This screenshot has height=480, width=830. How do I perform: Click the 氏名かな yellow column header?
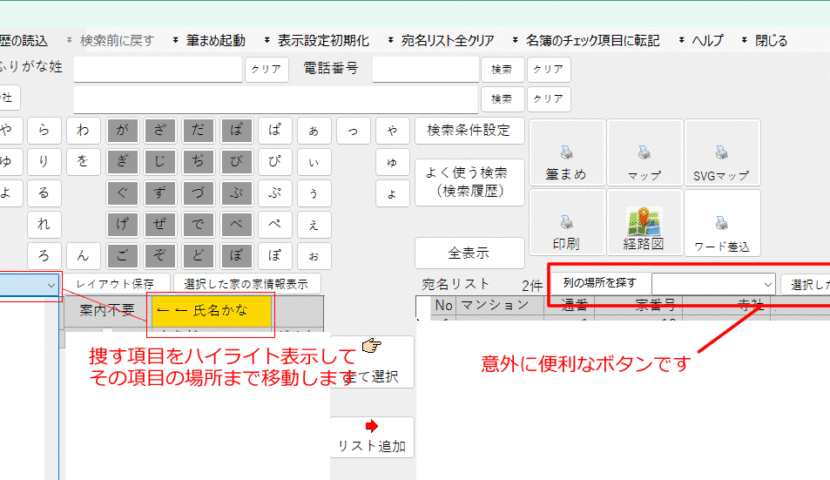(x=210, y=310)
